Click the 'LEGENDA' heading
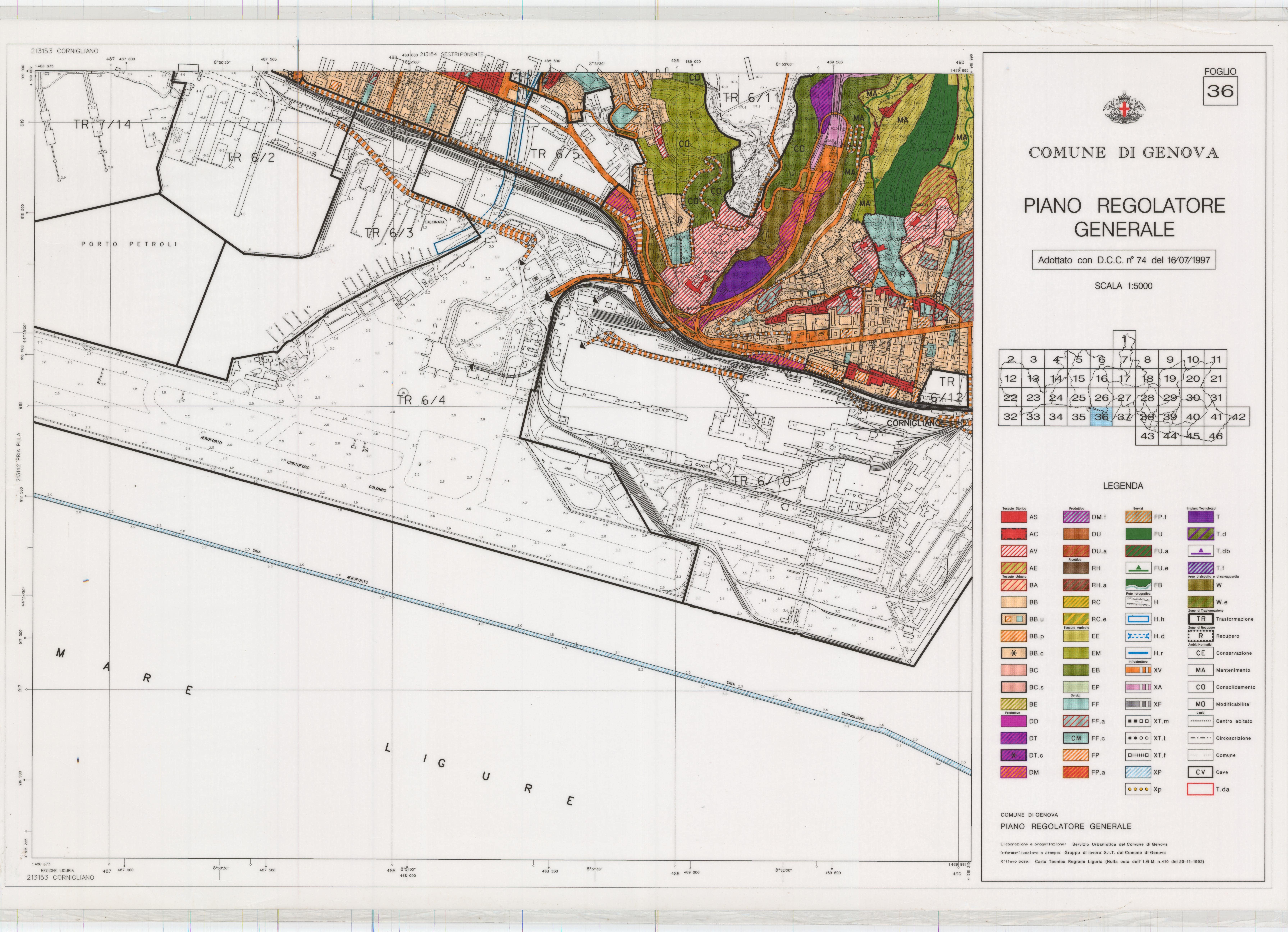Image resolution: width=1288 pixels, height=932 pixels. pyautogui.click(x=1123, y=486)
